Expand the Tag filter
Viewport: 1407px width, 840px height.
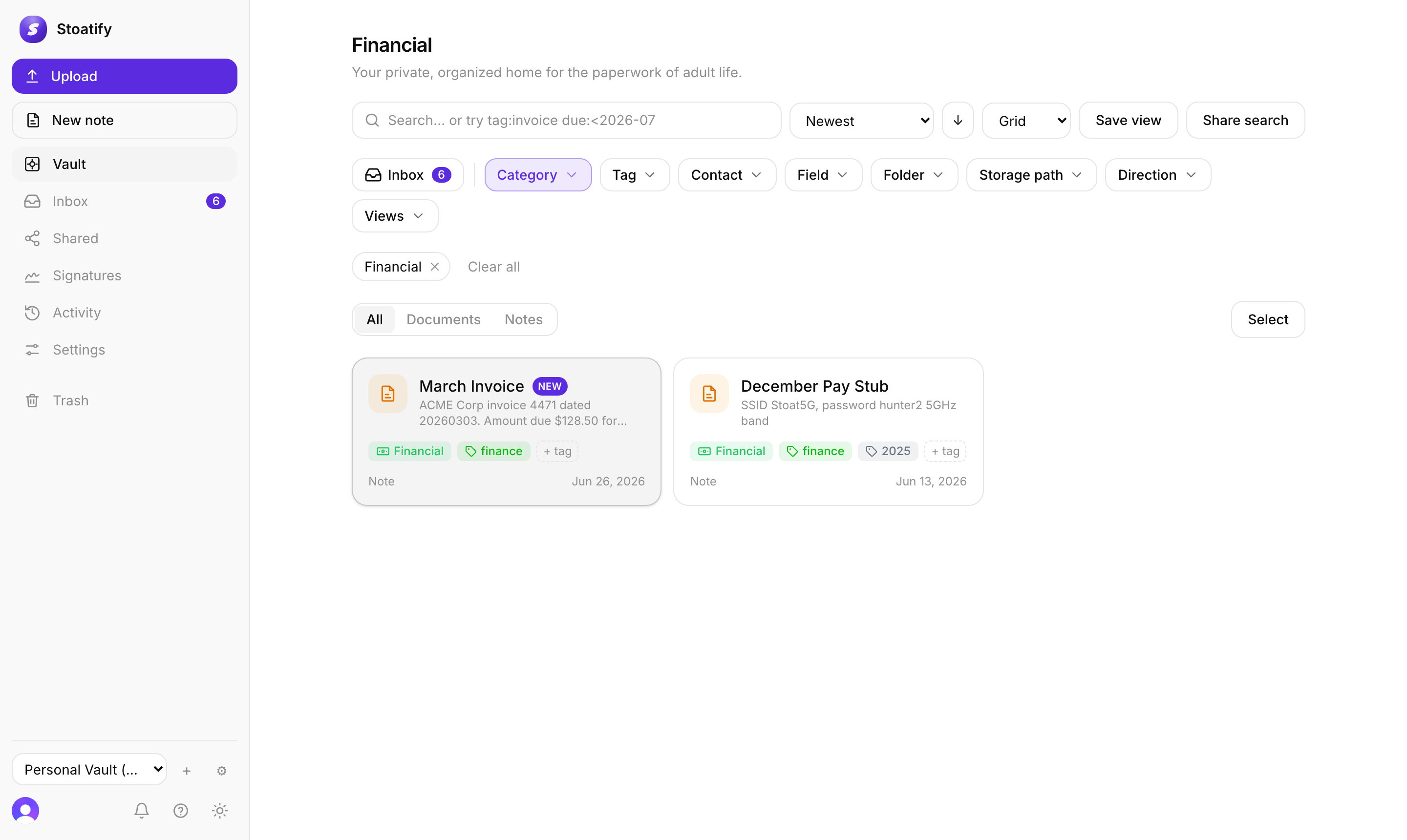635,175
